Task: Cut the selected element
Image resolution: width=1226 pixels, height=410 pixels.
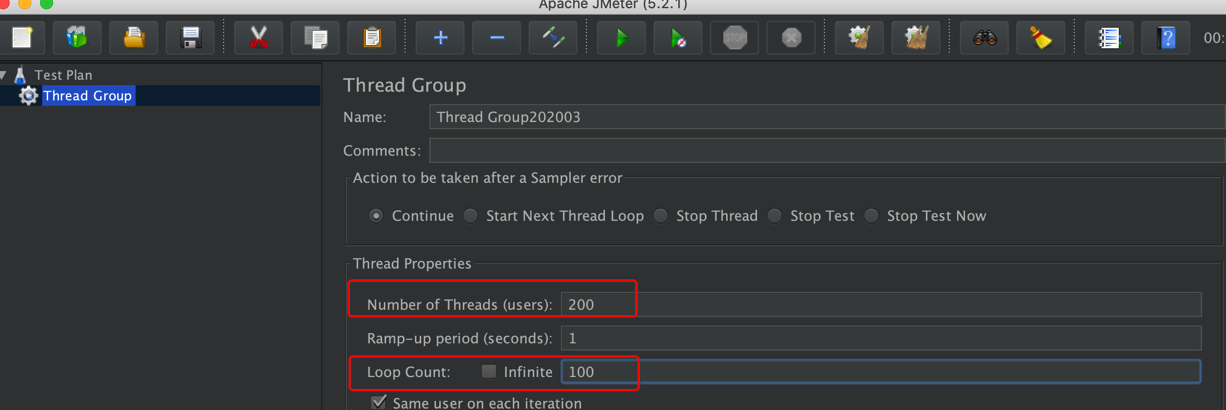Action: click(259, 38)
